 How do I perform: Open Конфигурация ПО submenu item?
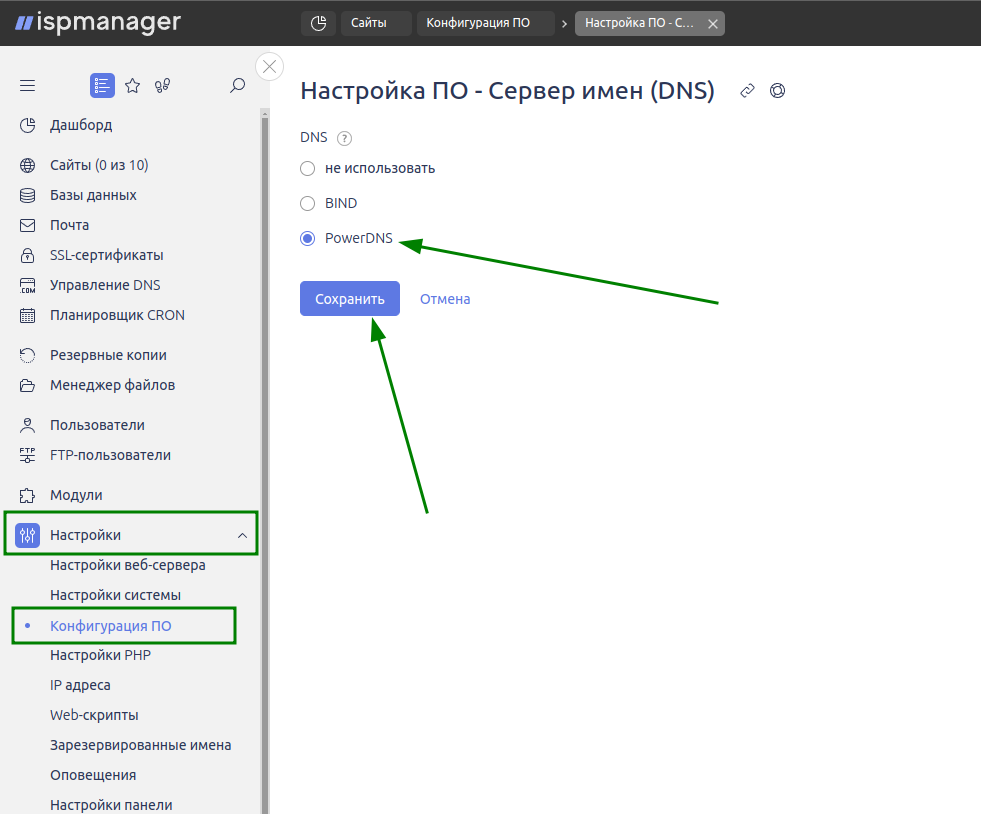111,626
